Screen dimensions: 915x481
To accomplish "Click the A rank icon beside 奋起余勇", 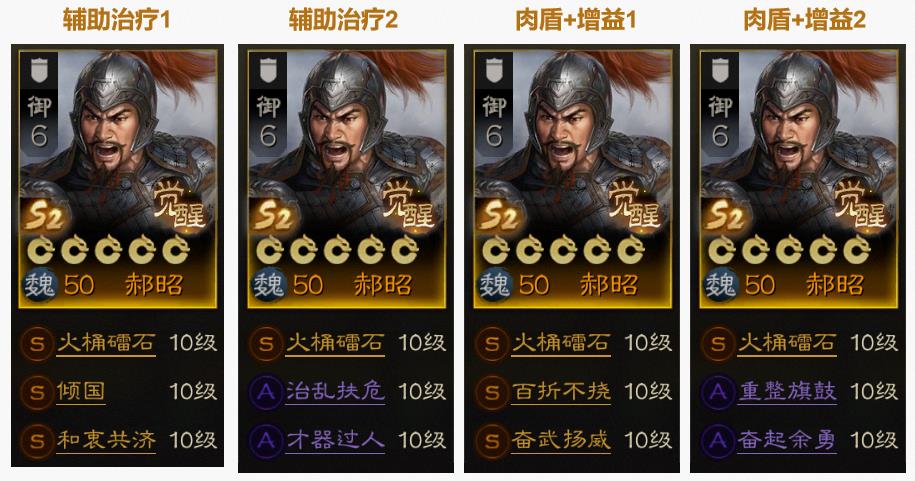I will 718,441.
